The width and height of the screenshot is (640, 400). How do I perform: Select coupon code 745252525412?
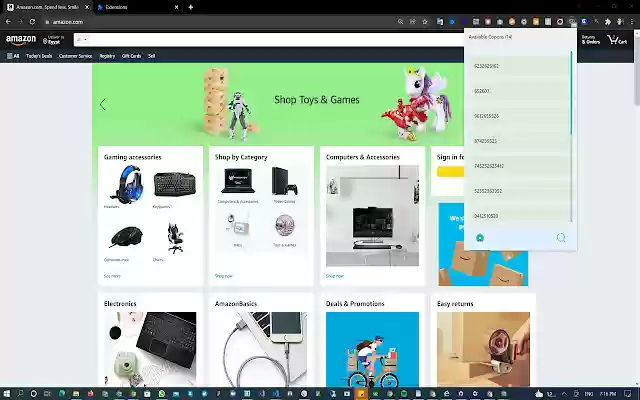pyautogui.click(x=520, y=166)
